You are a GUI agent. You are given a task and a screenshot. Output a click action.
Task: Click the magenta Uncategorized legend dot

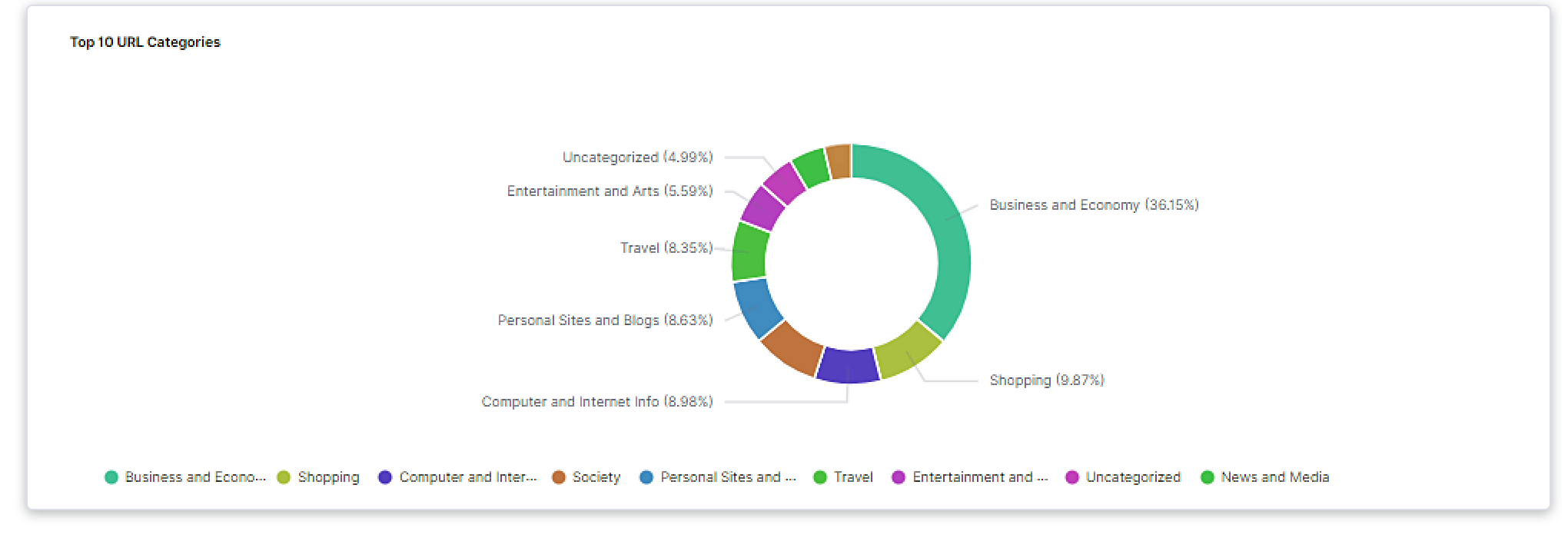(1072, 477)
